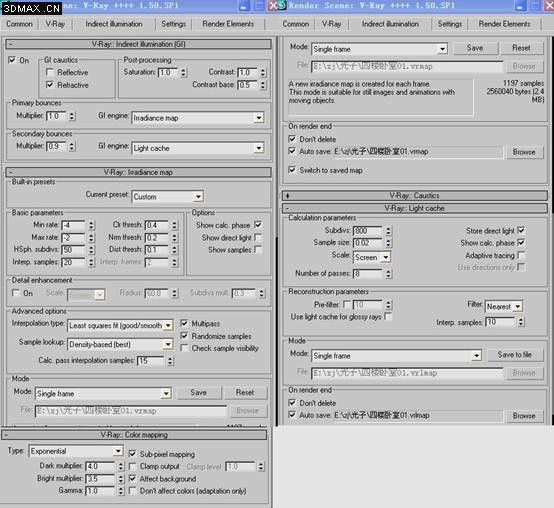The width and height of the screenshot is (554, 508).
Task: Enable Clamp output in Color mapping
Action: 132,466
